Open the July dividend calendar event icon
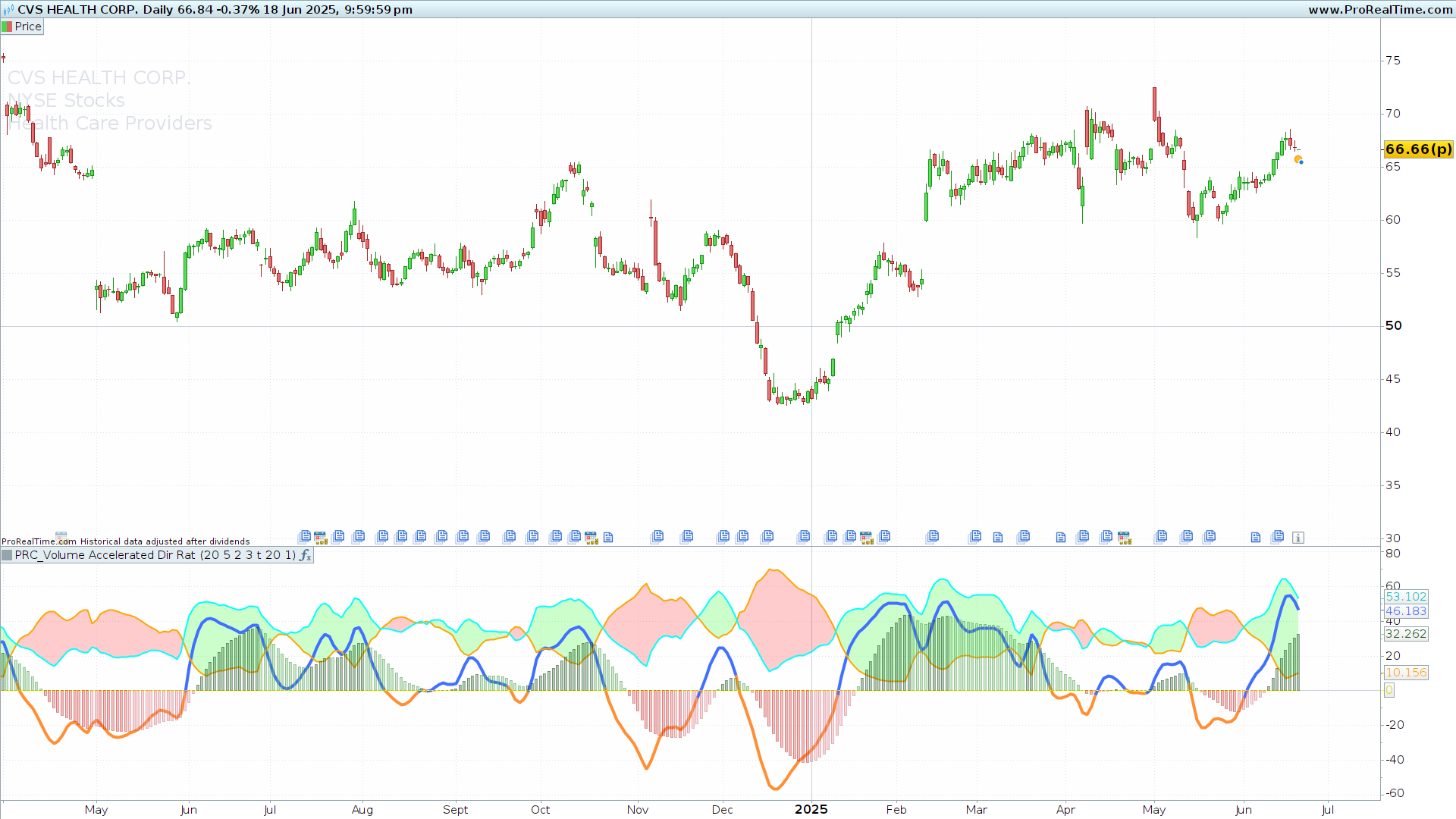 (x=320, y=538)
